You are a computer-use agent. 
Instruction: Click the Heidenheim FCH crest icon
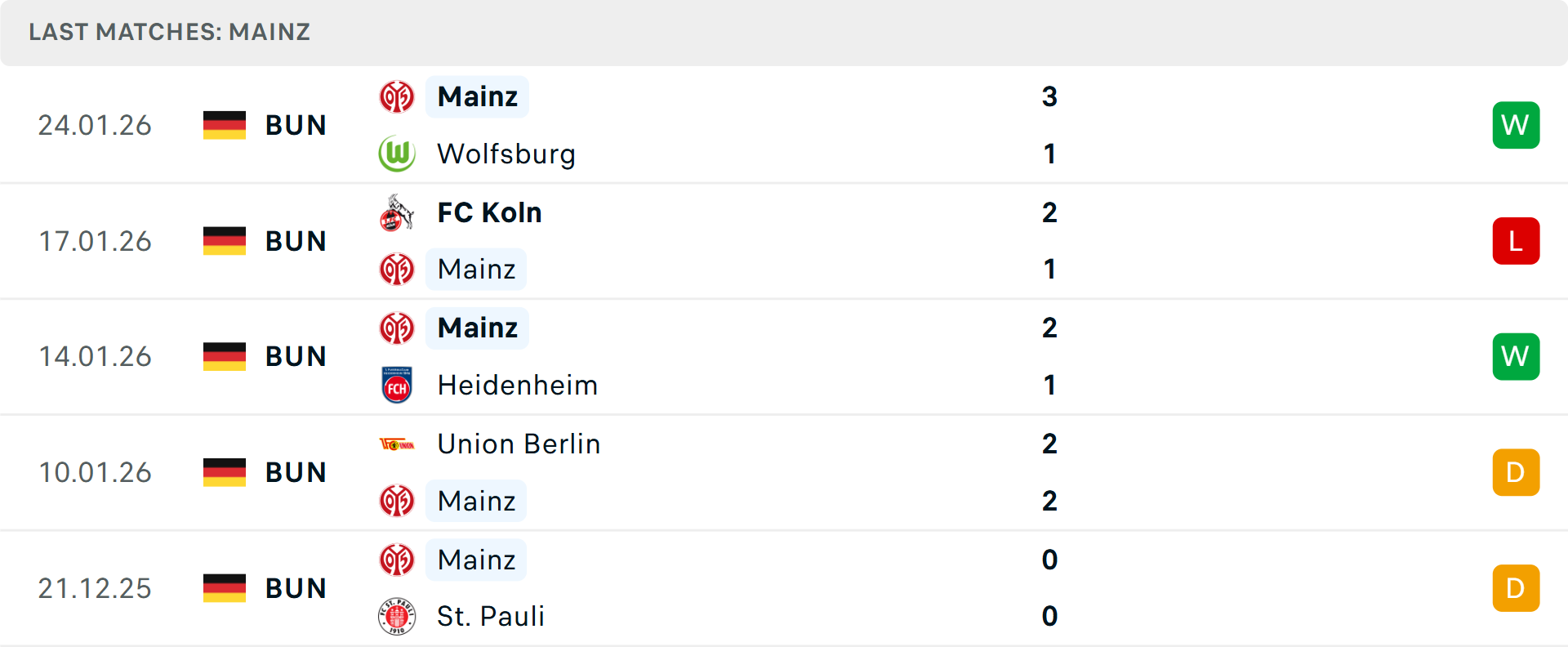(x=397, y=386)
